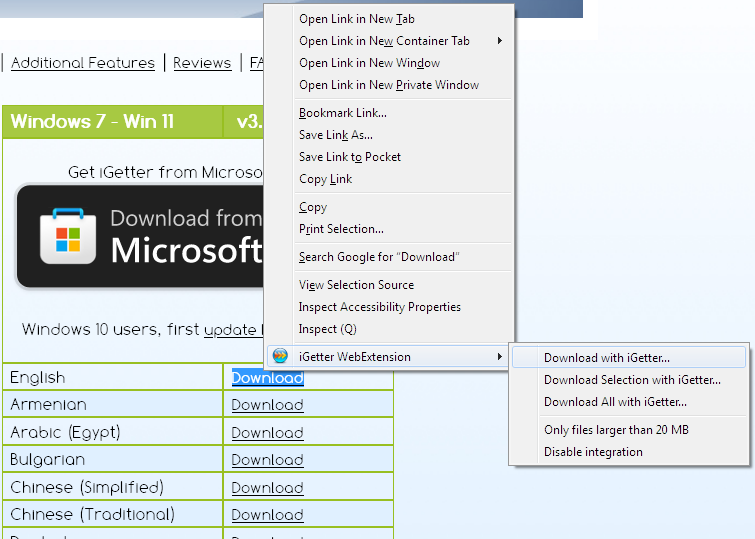This screenshot has height=539, width=755.
Task: Toggle Only files larger than 20 MB
Action: (616, 430)
